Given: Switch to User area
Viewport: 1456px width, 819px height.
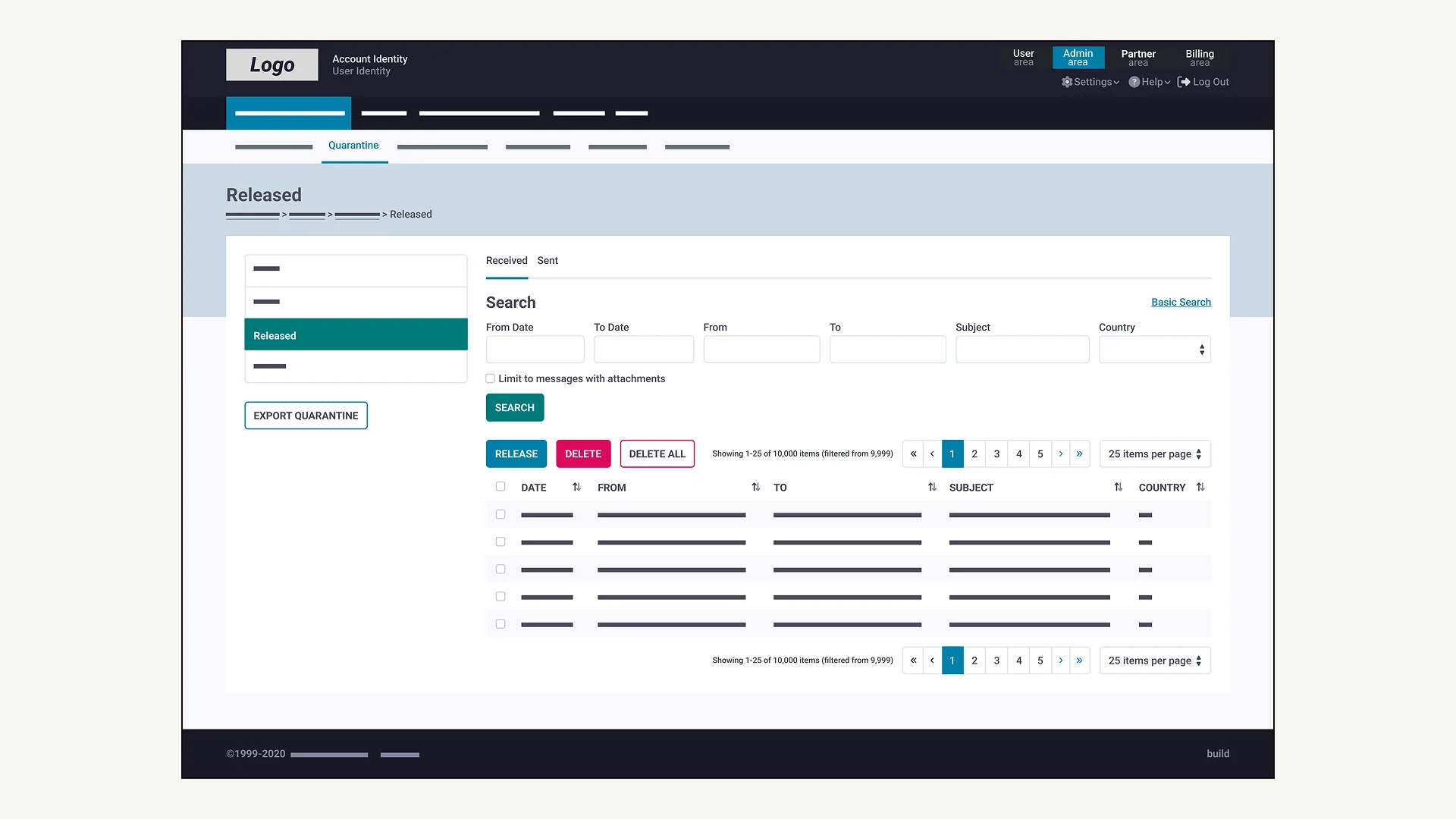Looking at the screenshot, I should [x=1023, y=58].
